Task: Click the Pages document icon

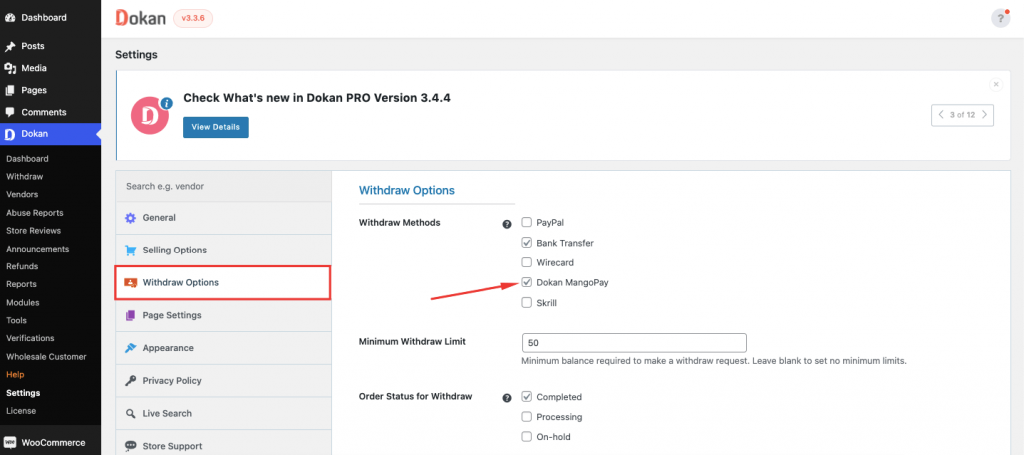Action: coord(10,90)
